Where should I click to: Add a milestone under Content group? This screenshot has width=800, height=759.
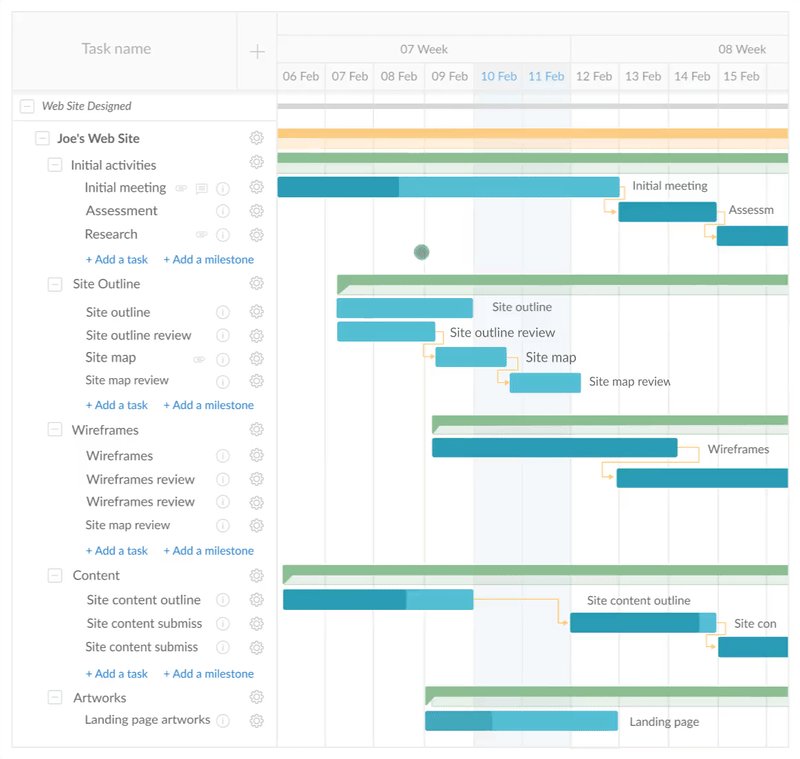[209, 674]
